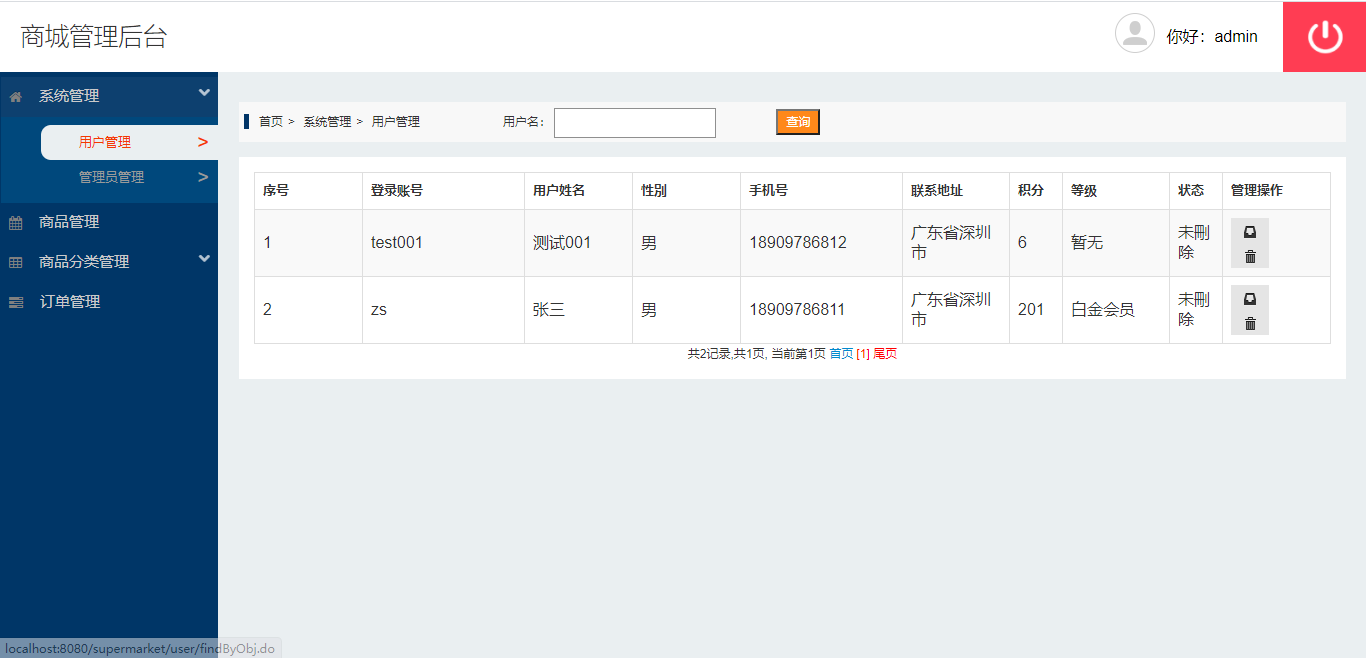Image resolution: width=1366 pixels, height=658 pixels.
Task: Click 系统管理 in the breadcrumb
Action: pos(327,122)
